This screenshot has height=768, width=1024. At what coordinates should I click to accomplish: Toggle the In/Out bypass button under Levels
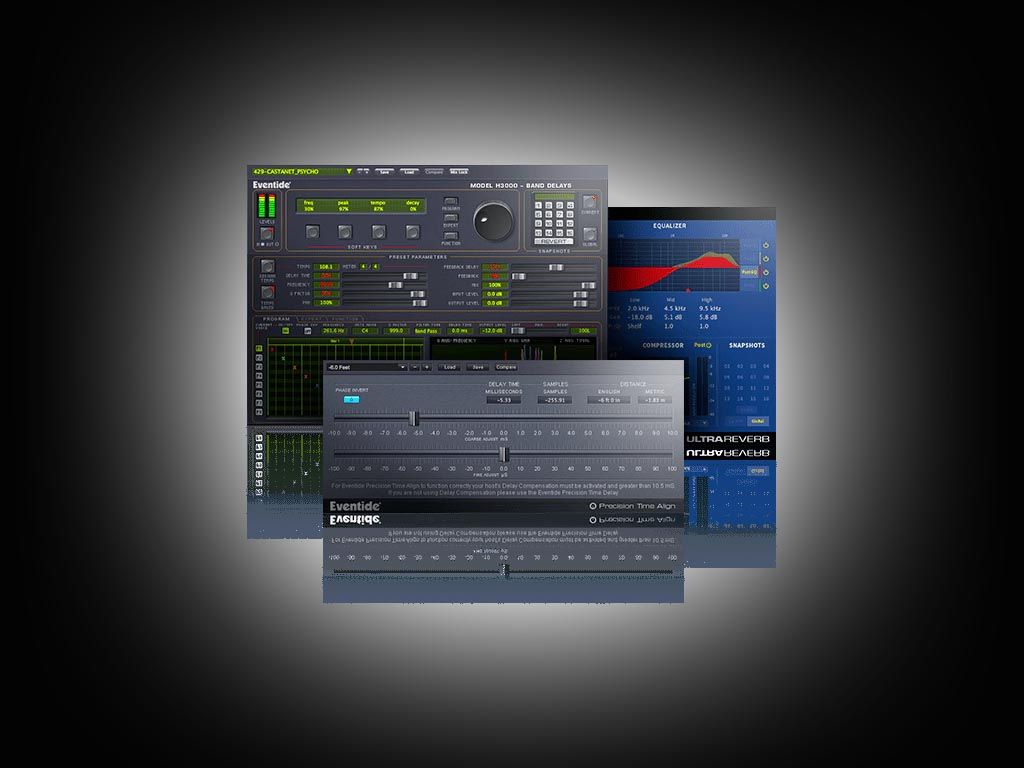pyautogui.click(x=267, y=234)
